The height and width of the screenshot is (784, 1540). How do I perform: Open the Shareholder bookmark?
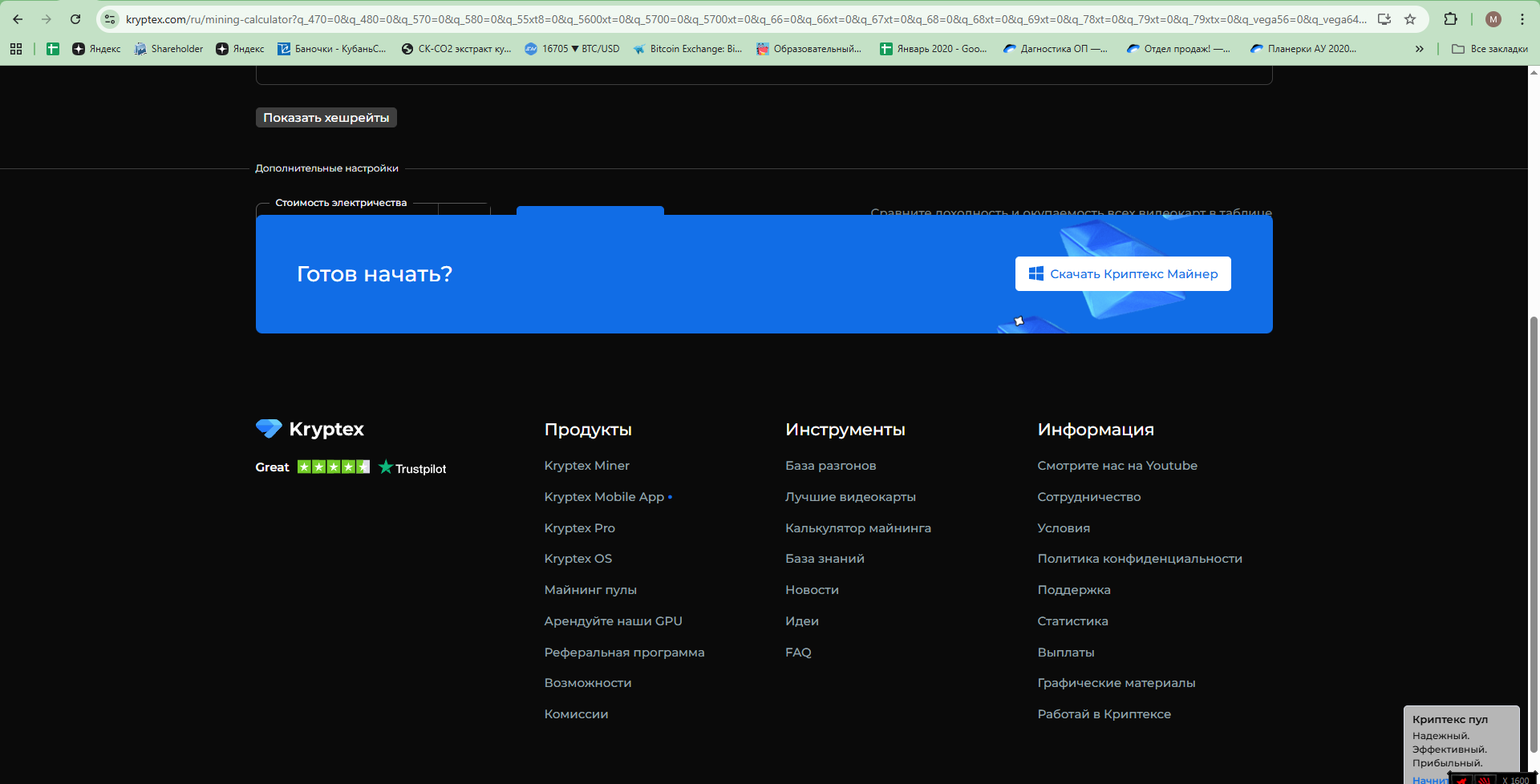tap(168, 49)
